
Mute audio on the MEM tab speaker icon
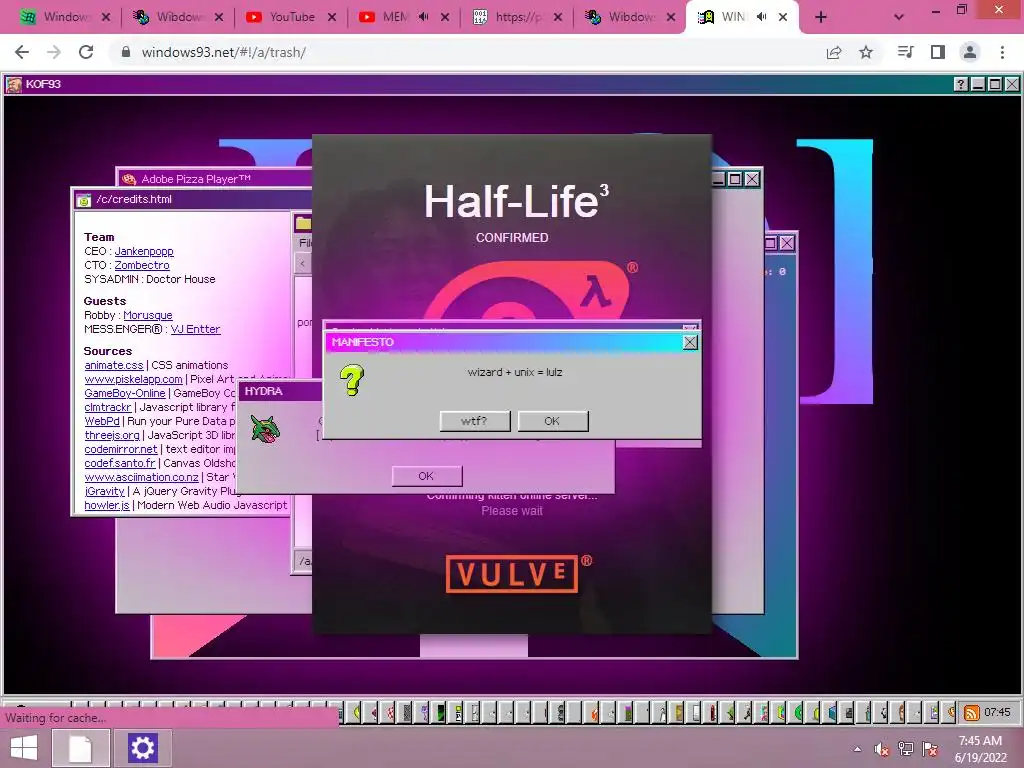(423, 17)
